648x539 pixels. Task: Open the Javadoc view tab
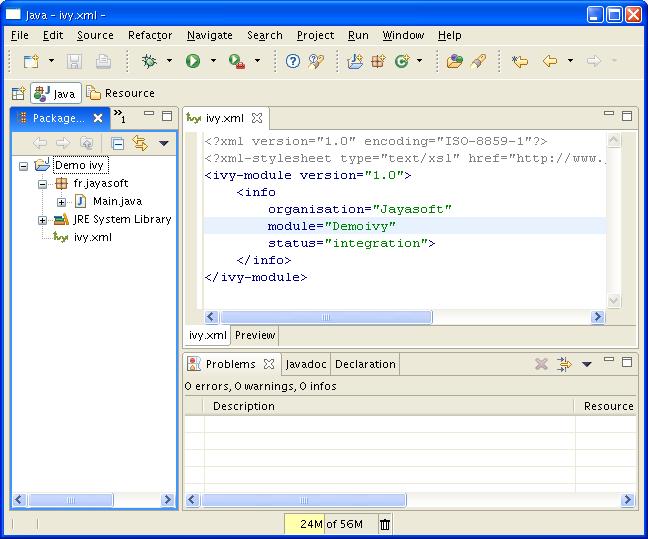[304, 364]
